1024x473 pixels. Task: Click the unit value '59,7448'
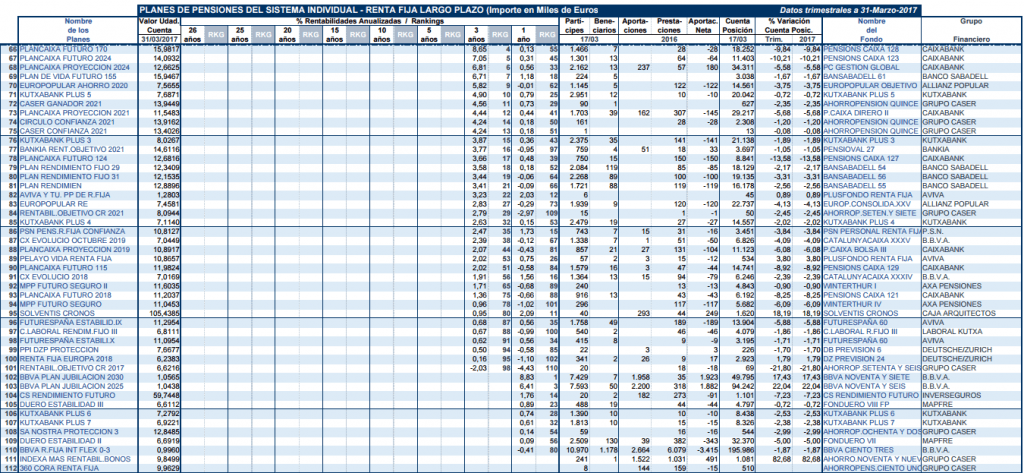pos(166,395)
